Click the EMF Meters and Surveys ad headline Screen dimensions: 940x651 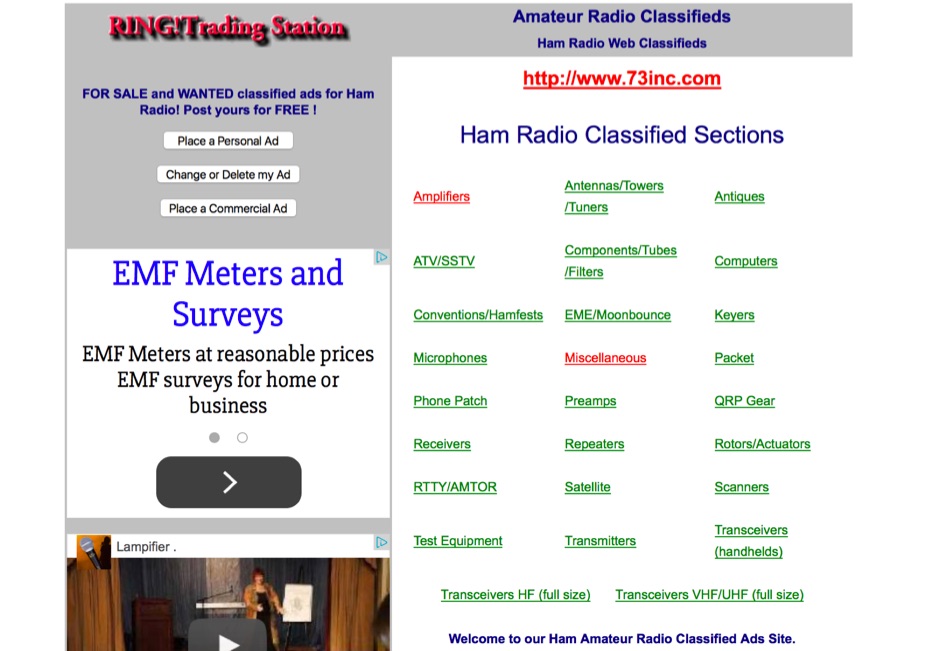pyautogui.click(x=228, y=293)
